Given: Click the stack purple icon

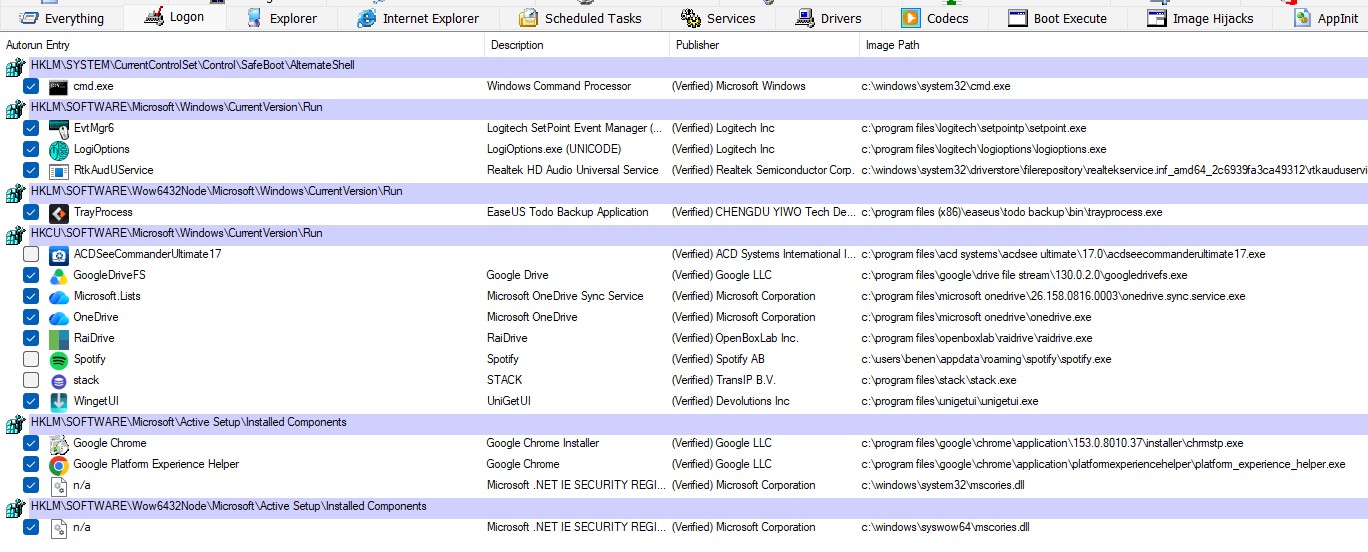Looking at the screenshot, I should click(58, 380).
